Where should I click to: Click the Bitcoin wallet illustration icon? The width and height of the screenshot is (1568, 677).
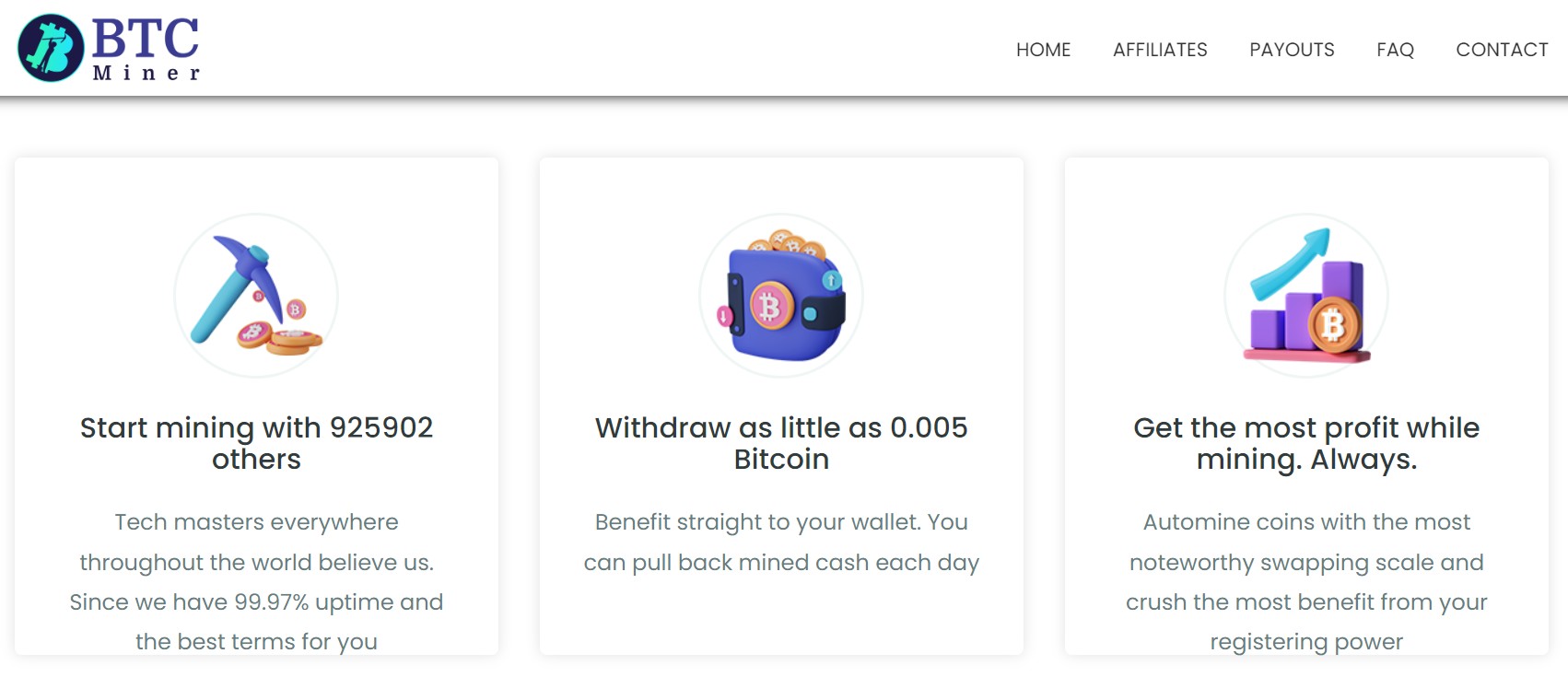(x=781, y=296)
